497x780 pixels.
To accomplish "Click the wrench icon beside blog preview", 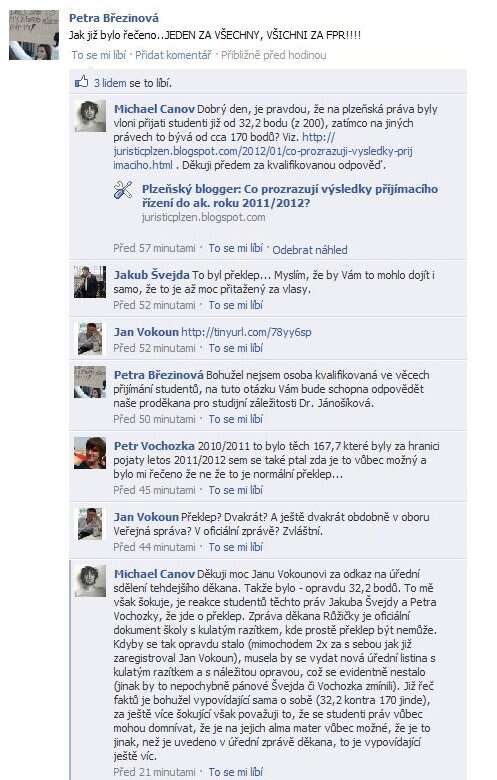I will pyautogui.click(x=123, y=190).
